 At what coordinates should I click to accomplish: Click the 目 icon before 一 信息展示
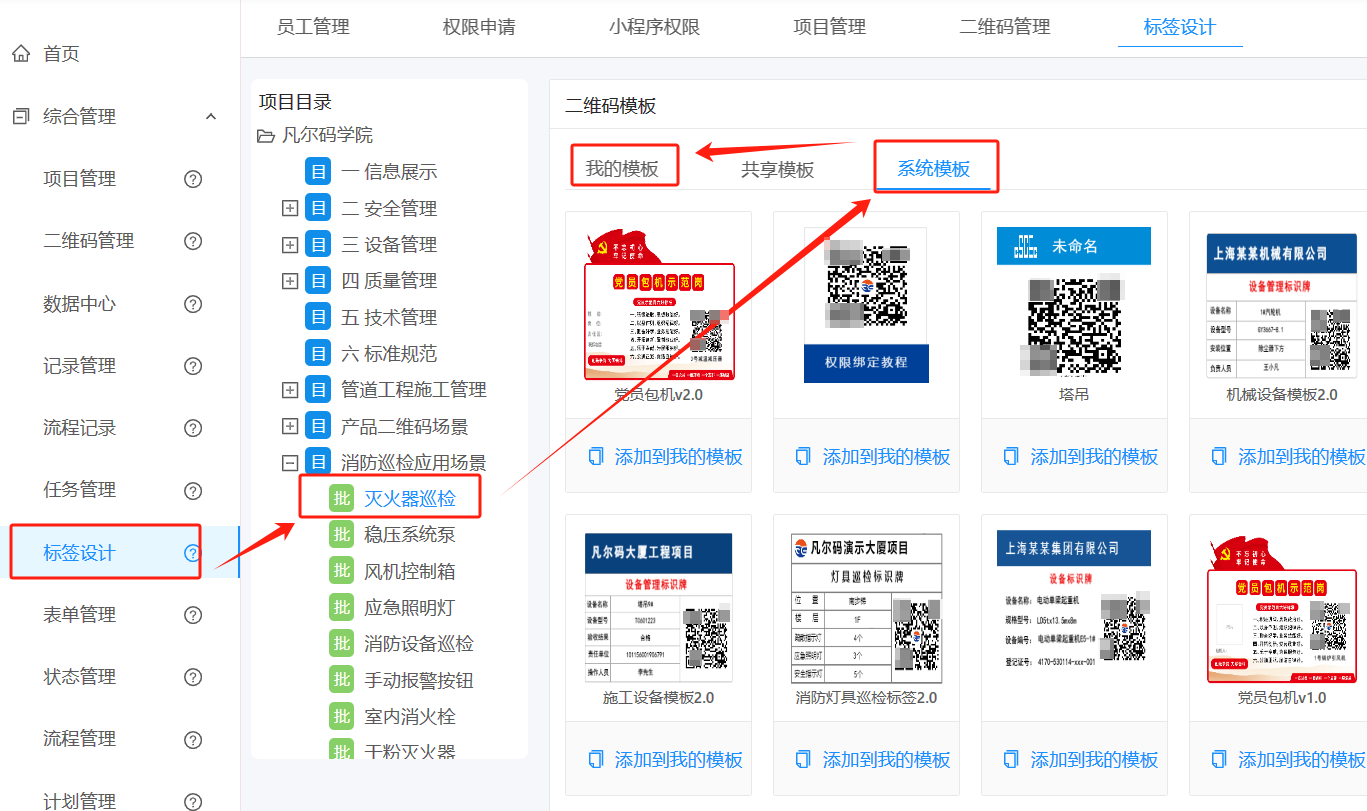(319, 170)
